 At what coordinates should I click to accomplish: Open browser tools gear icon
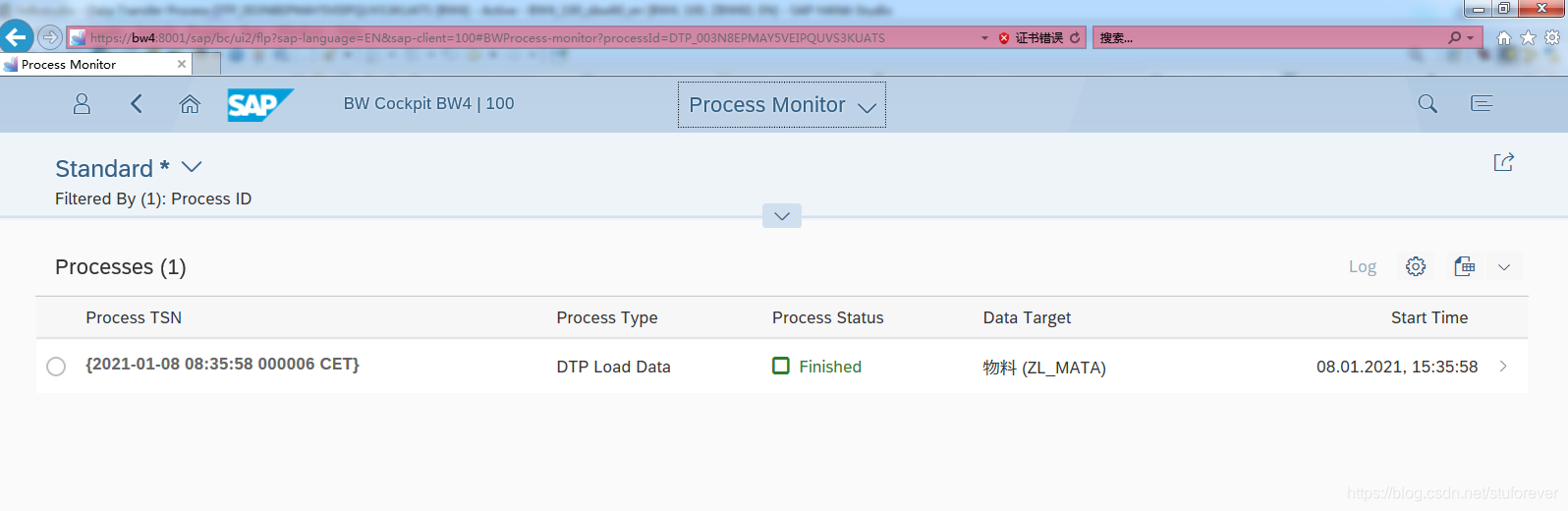click(1552, 37)
